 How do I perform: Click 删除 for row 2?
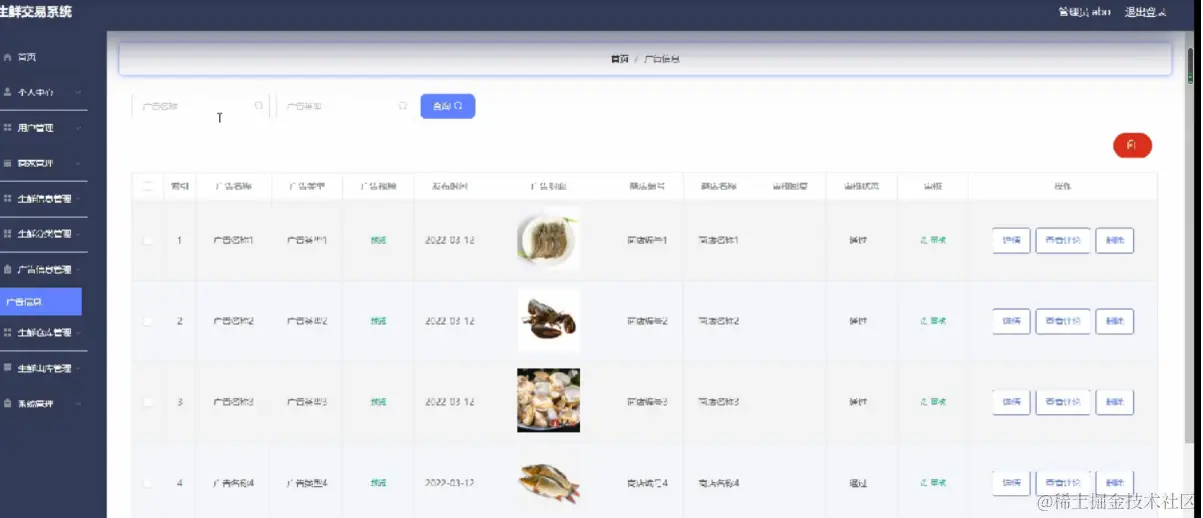point(1114,321)
